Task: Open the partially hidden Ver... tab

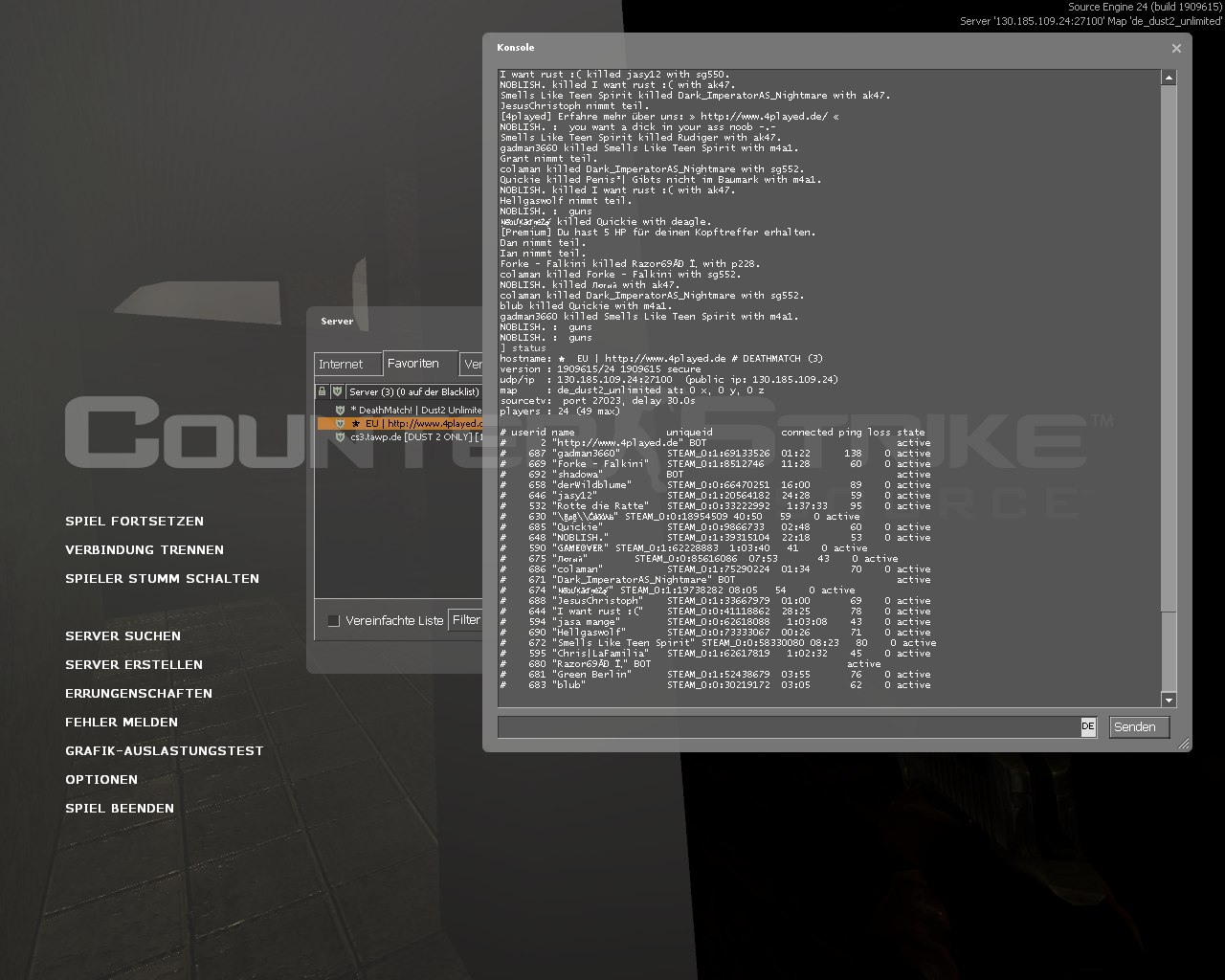Action: [472, 364]
